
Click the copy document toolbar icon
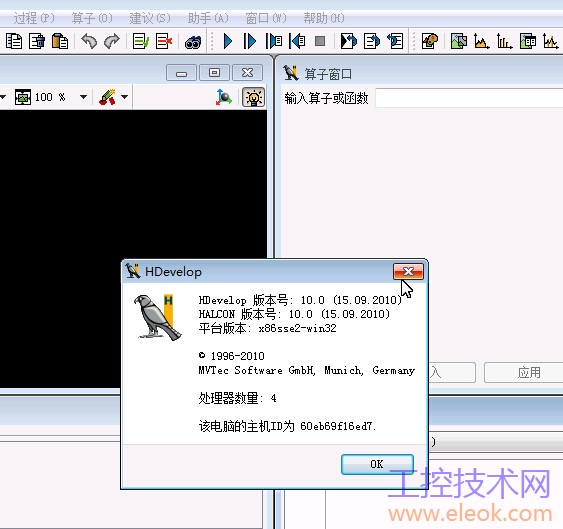click(x=14, y=41)
